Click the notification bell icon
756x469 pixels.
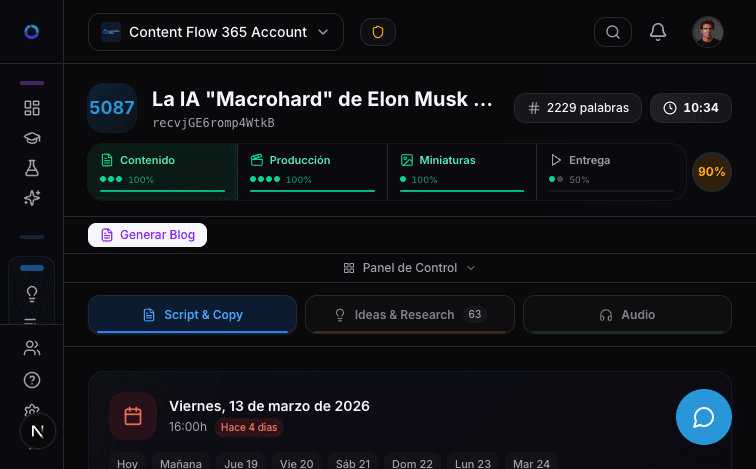[658, 32]
